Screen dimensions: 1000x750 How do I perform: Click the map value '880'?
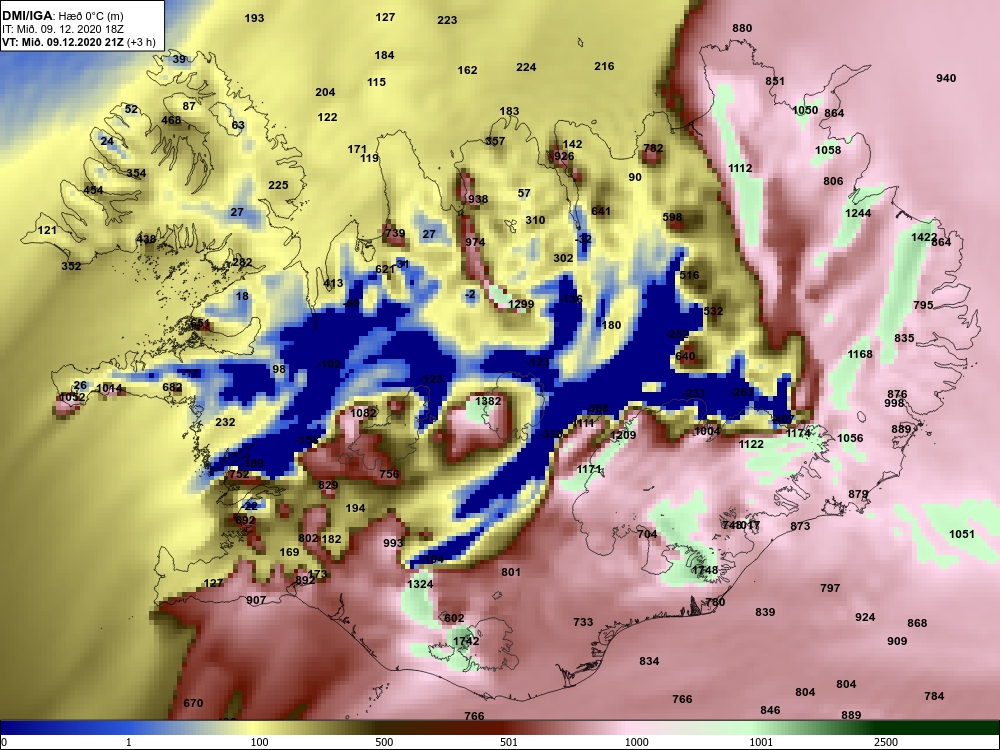point(742,28)
